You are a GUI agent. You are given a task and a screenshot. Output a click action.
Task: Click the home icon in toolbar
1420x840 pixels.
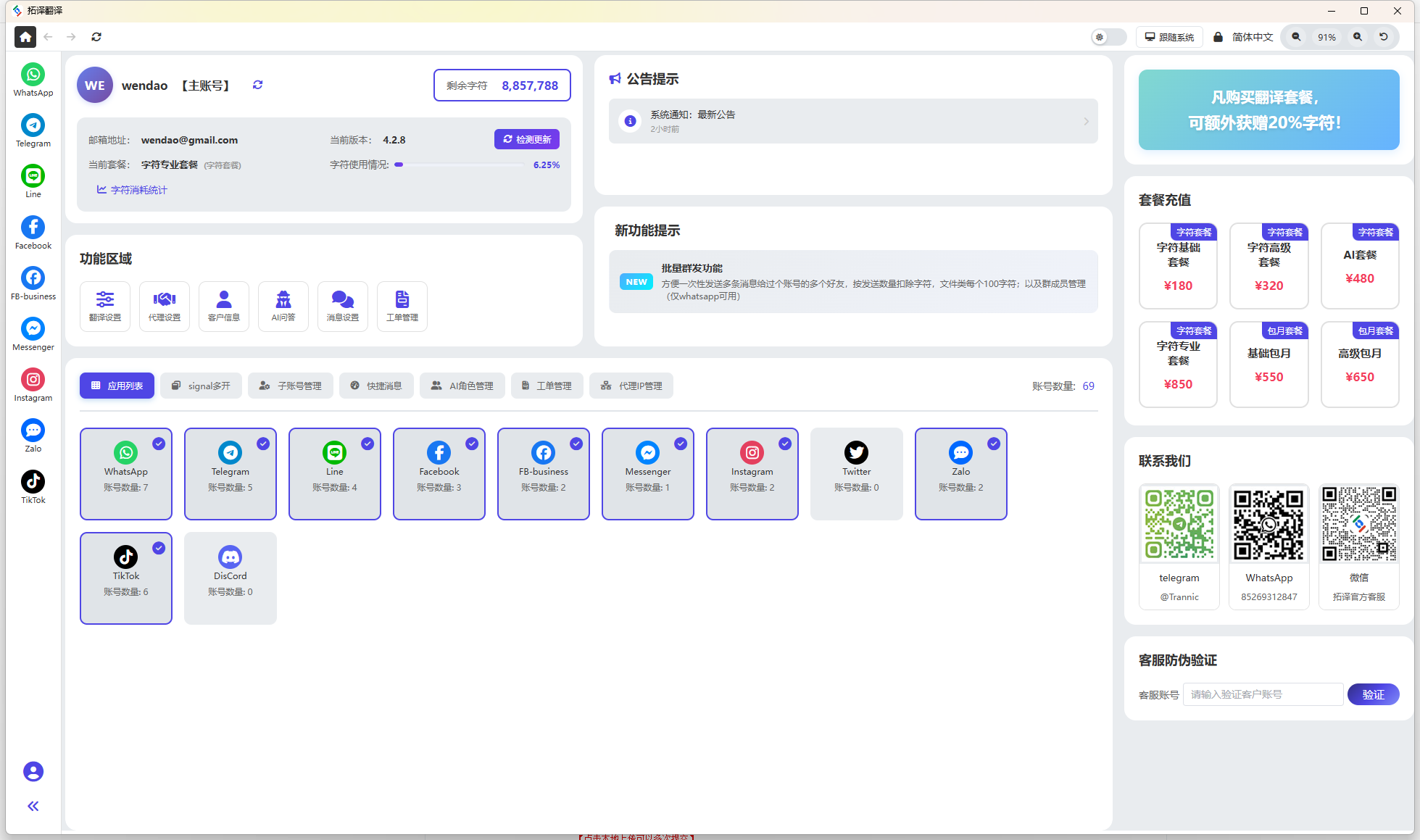click(x=25, y=37)
